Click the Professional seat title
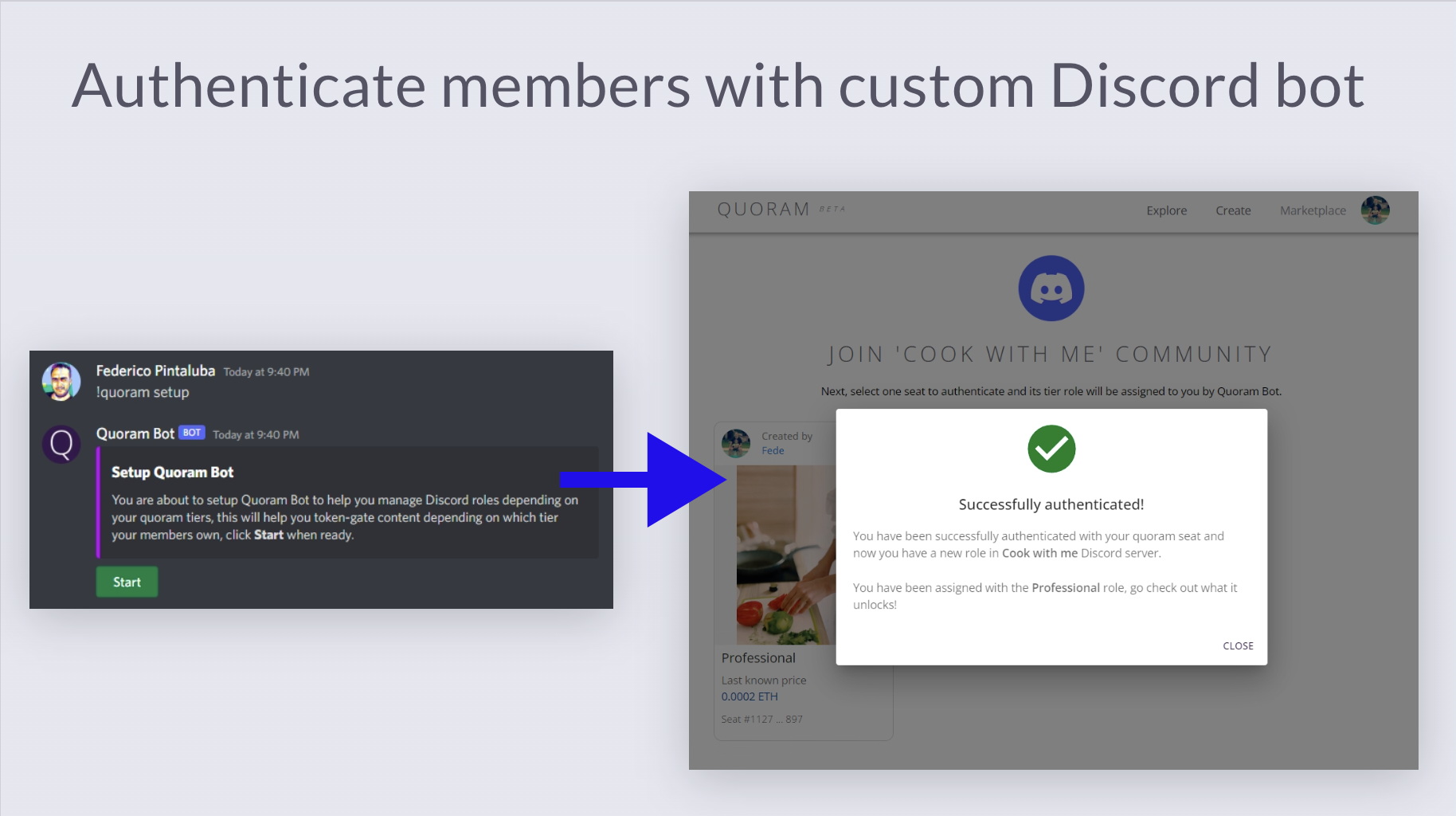 point(758,657)
